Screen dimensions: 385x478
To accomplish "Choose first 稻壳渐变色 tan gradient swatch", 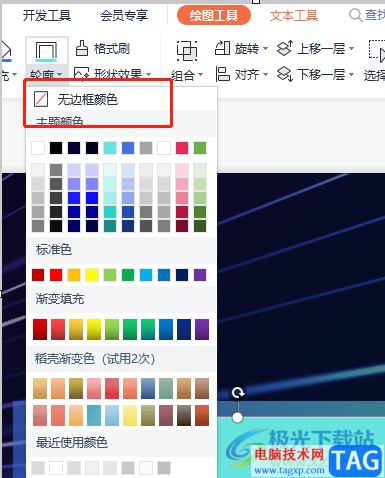I will coord(40,388).
